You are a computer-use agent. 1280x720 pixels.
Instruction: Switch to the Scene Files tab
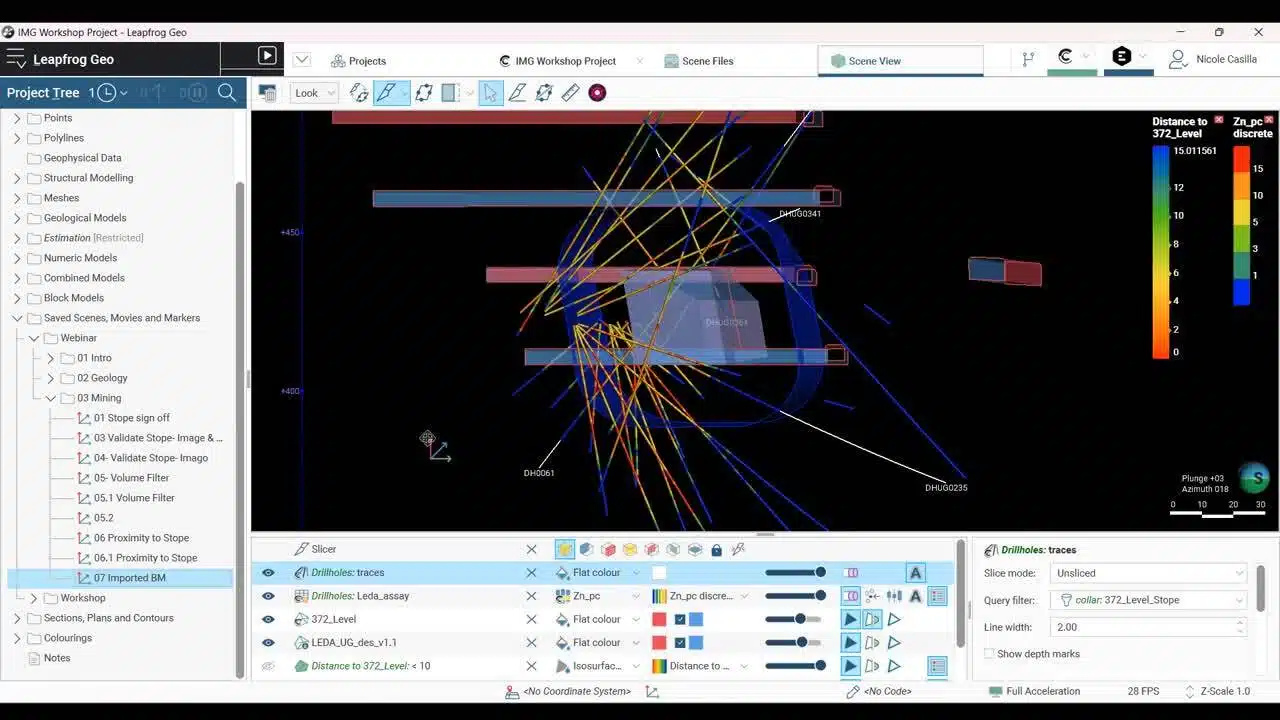tap(699, 61)
